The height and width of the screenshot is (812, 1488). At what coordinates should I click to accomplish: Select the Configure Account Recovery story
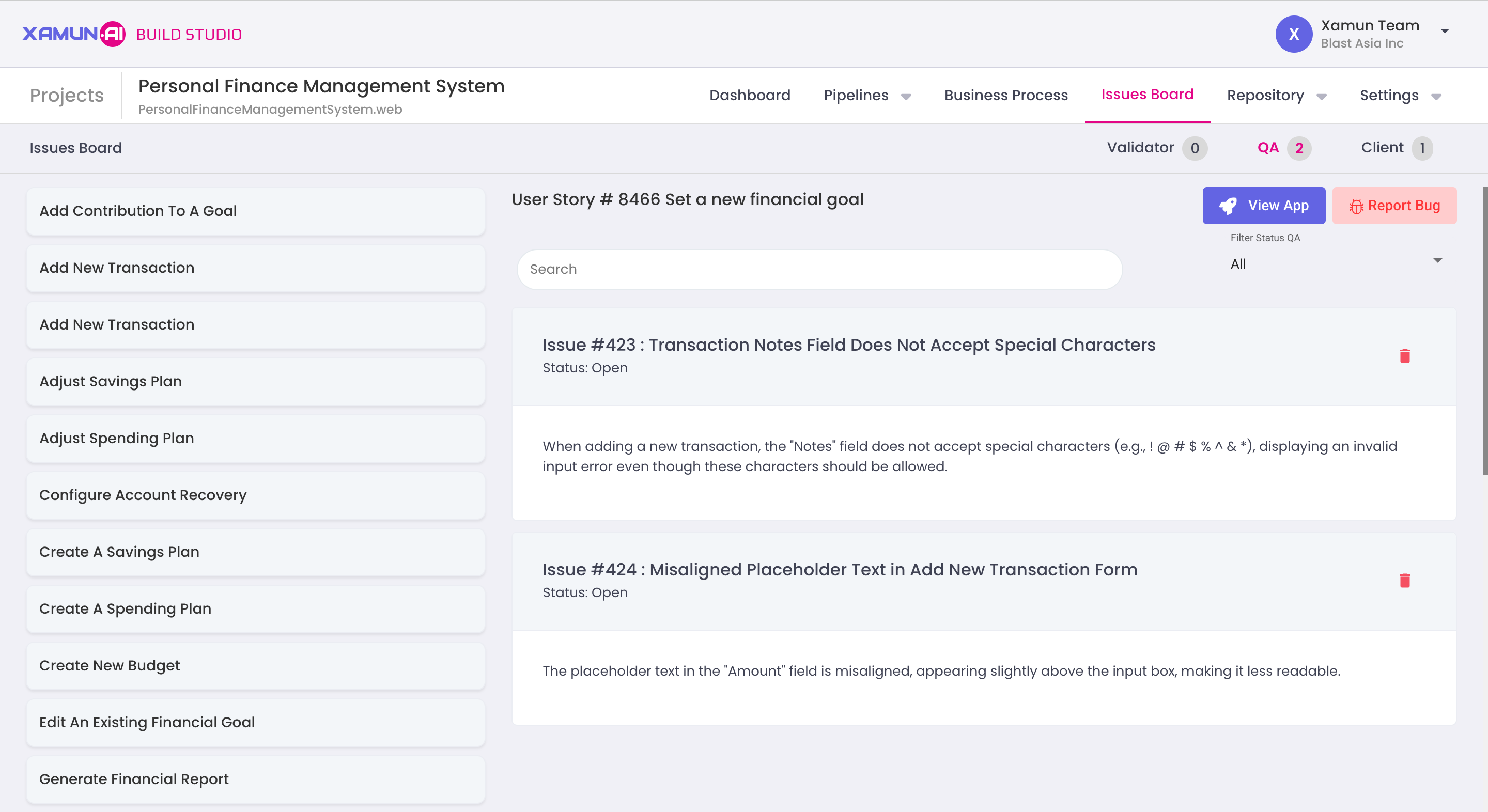pyautogui.click(x=255, y=495)
